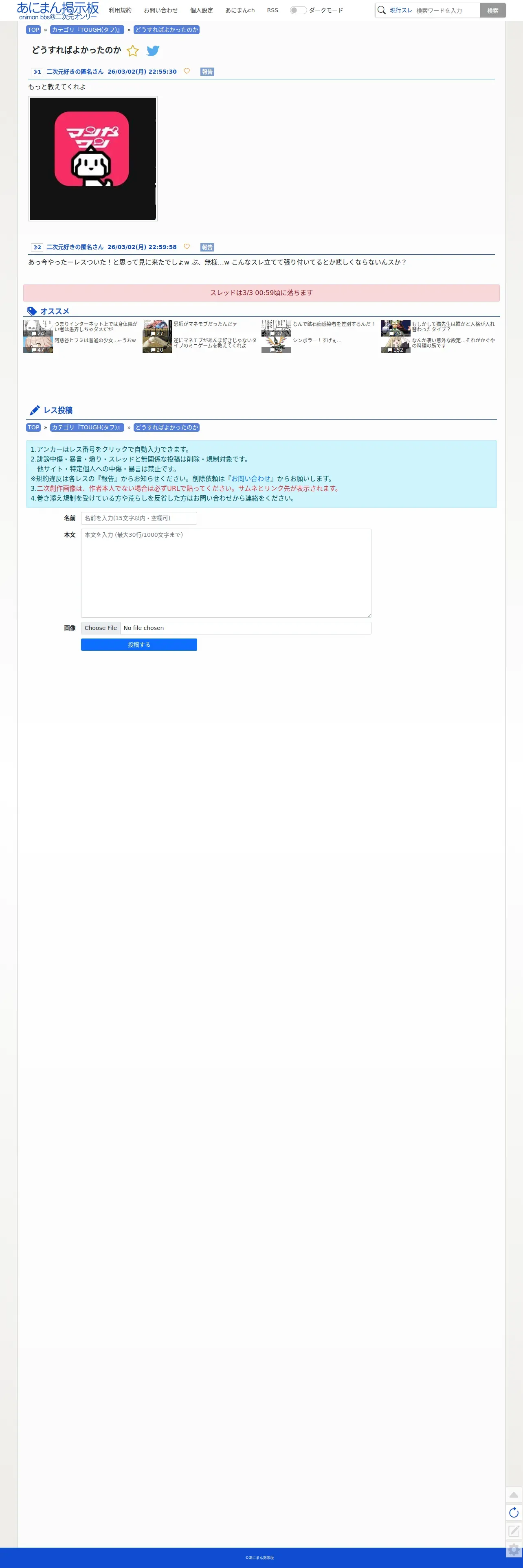
Task: Reload the thread with the refresh icon
Action: [x=514, y=1513]
